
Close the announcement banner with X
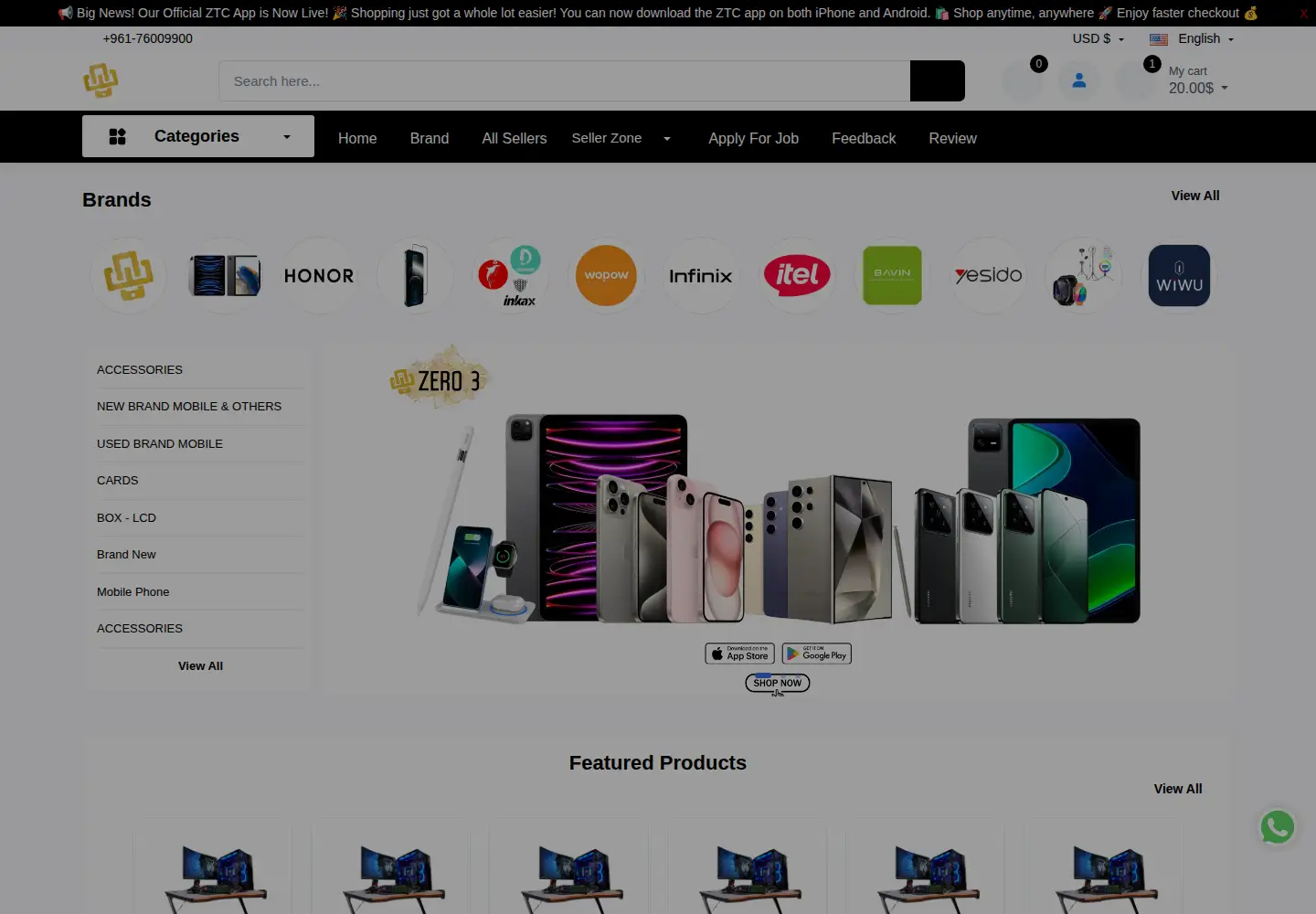pyautogui.click(x=1303, y=13)
